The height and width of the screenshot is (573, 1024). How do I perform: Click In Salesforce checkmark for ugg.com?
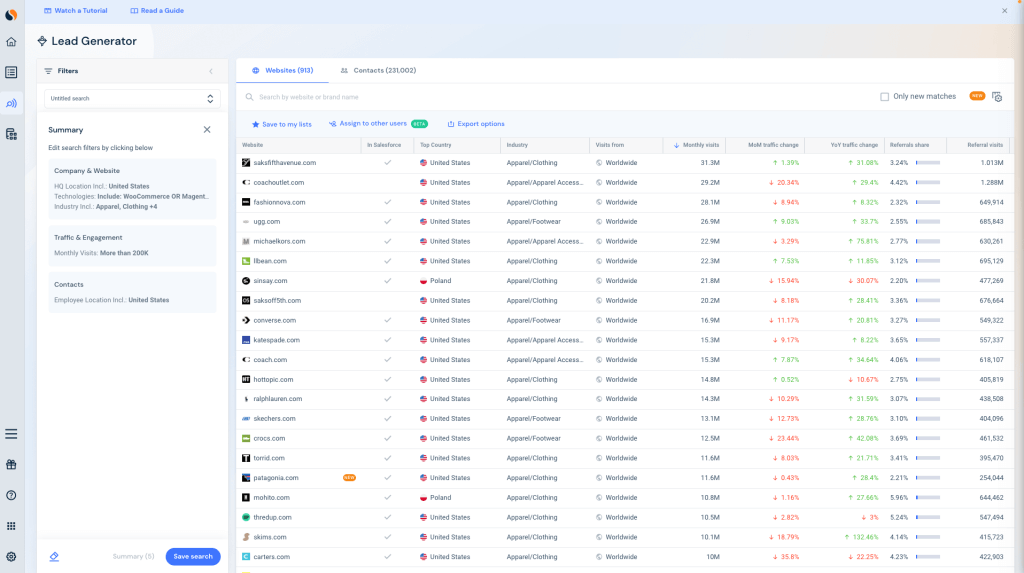tap(387, 221)
